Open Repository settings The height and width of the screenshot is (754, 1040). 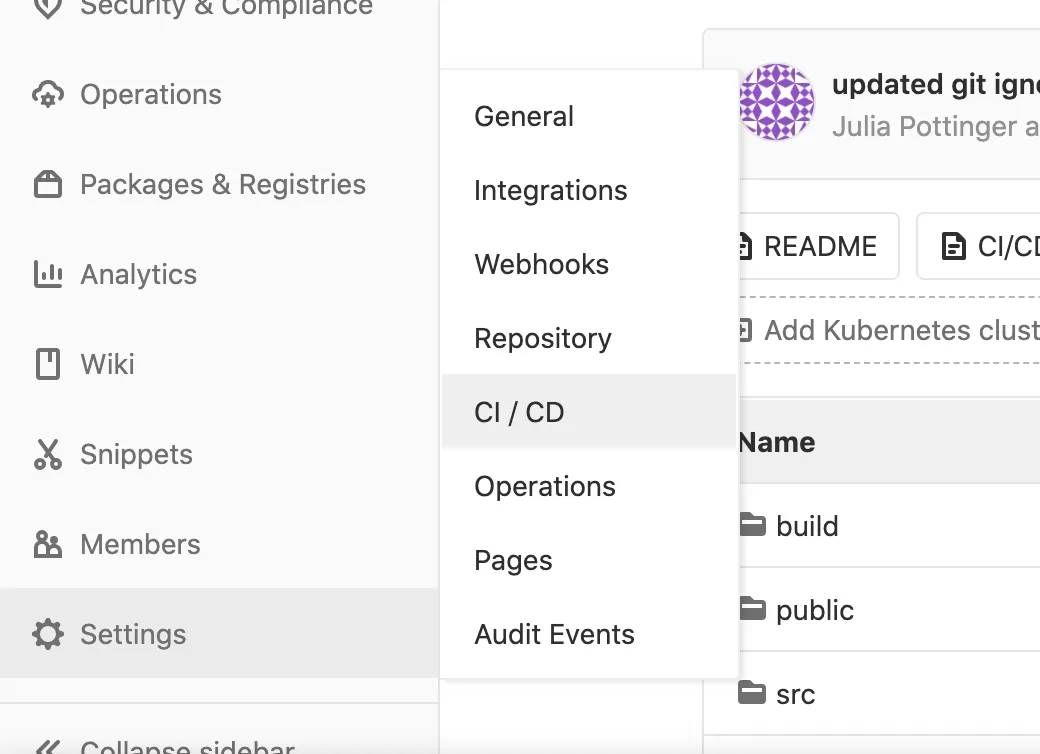589,339
